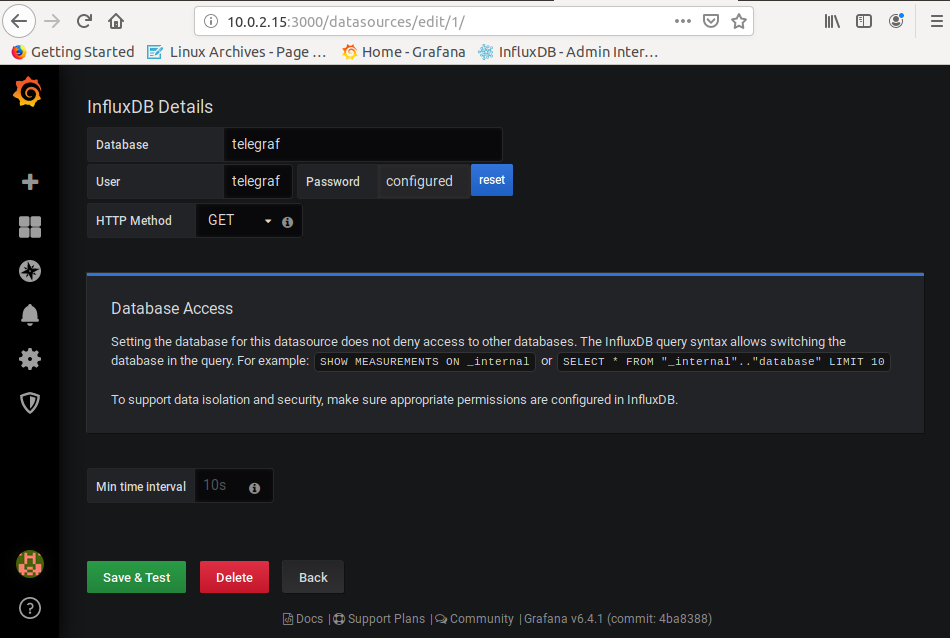Click the user avatar in the sidebar
The width and height of the screenshot is (950, 638).
point(30,564)
